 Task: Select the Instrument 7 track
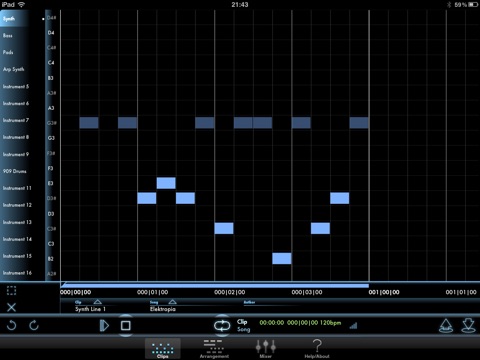click(16, 120)
